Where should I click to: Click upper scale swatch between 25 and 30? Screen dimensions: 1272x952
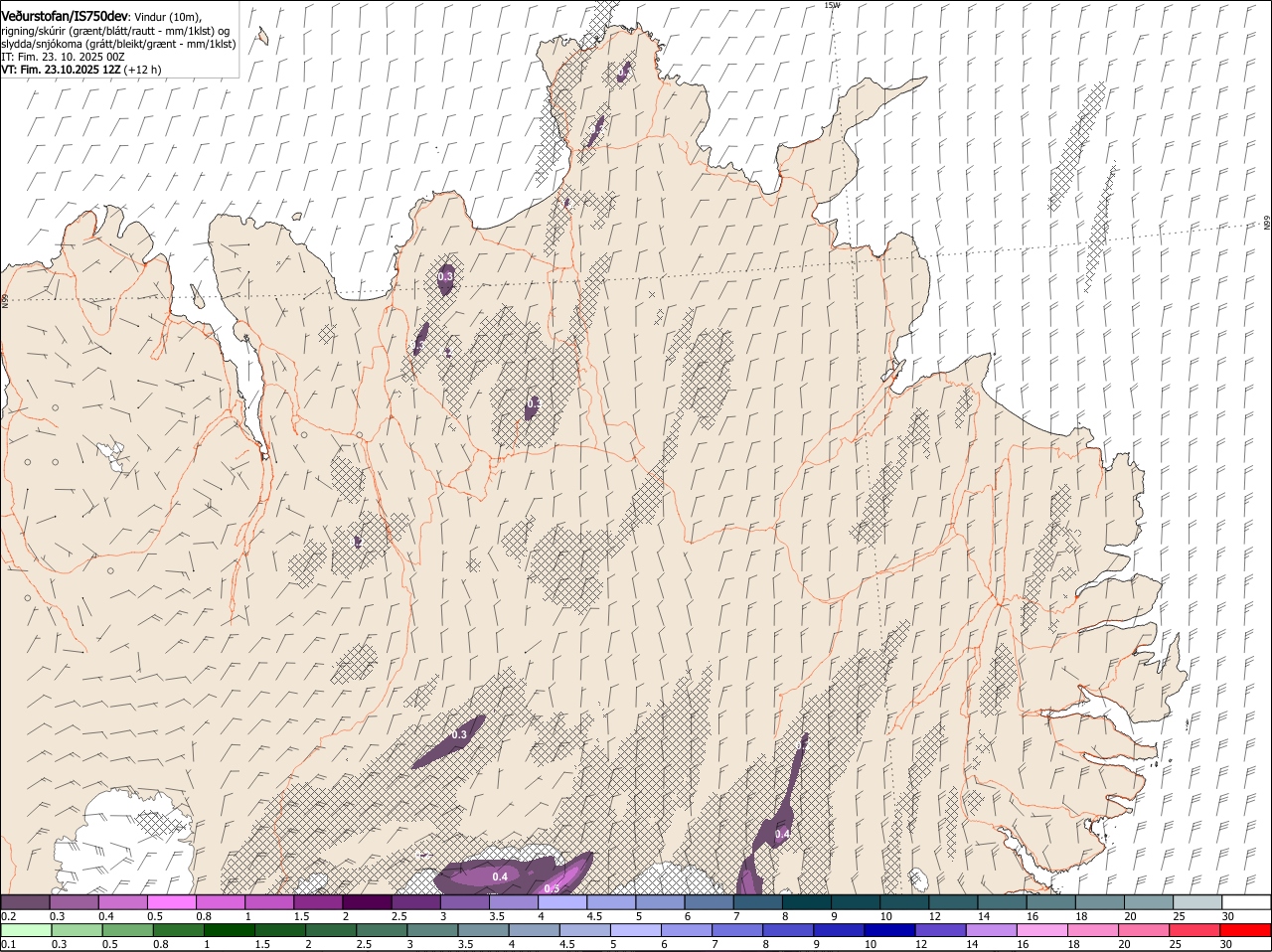tap(1198, 902)
